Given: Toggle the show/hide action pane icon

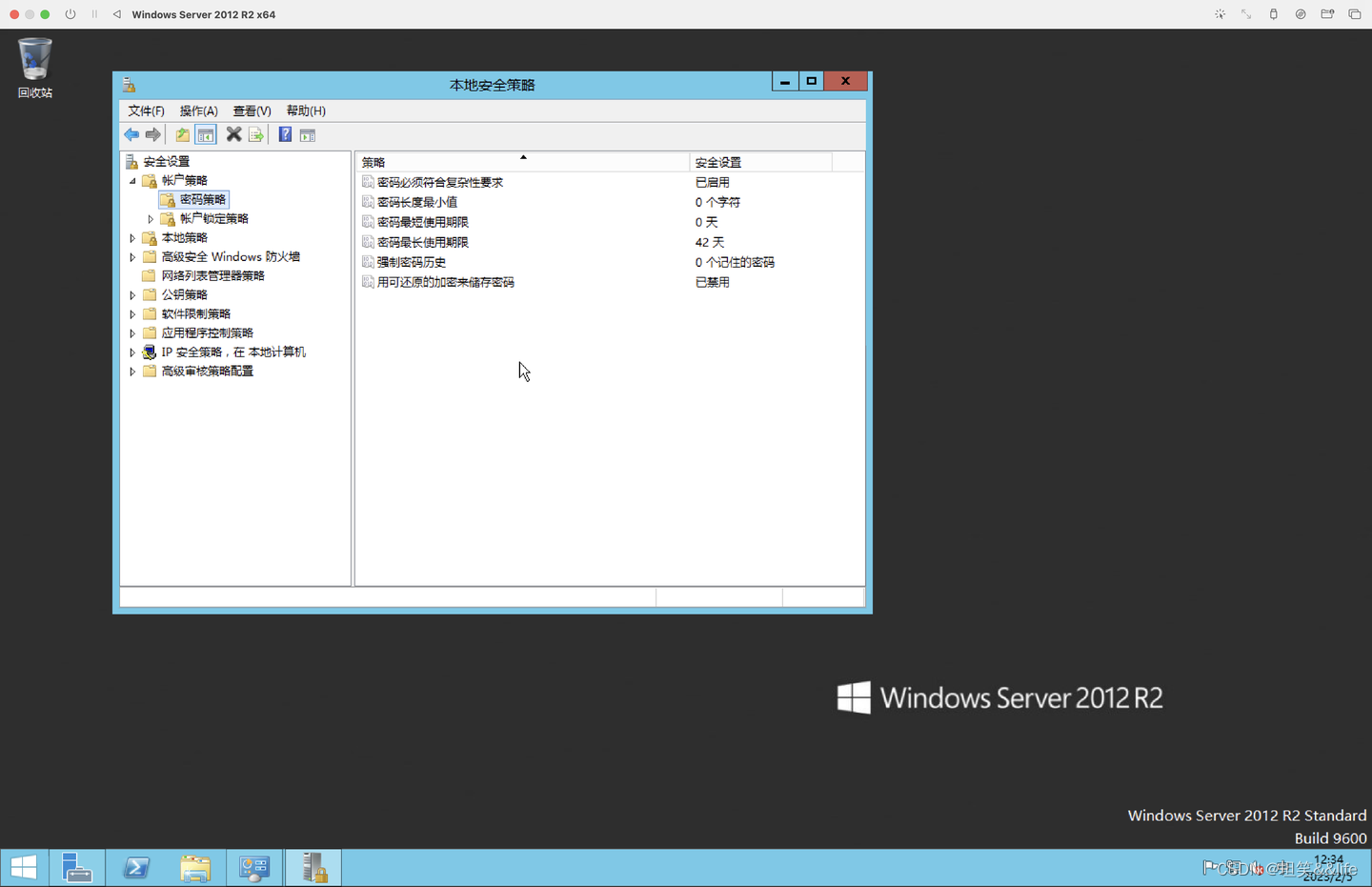Looking at the screenshot, I should tap(308, 135).
